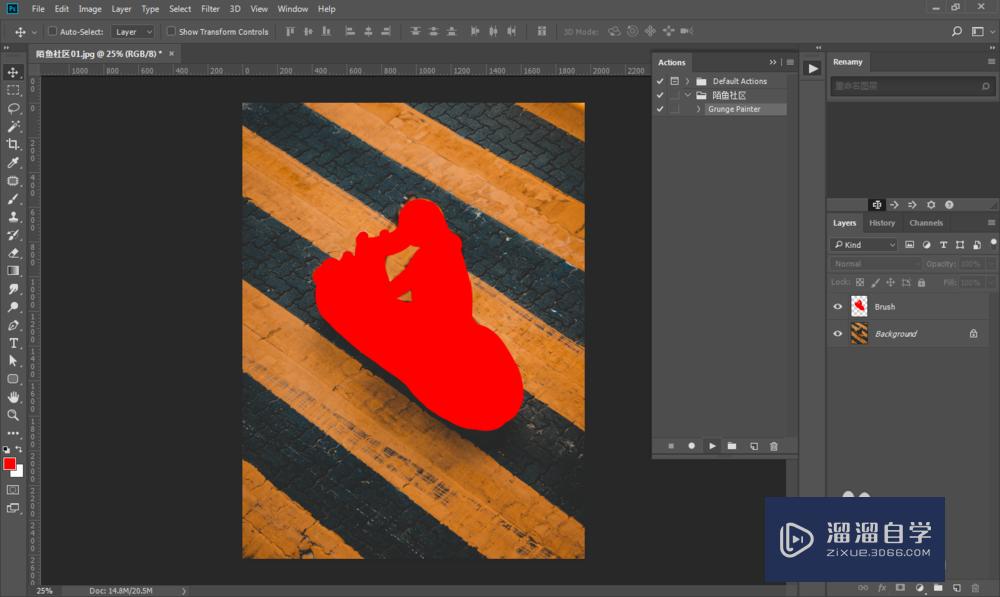Image resolution: width=1000 pixels, height=597 pixels.
Task: Switch to the History tab
Action: (x=882, y=223)
